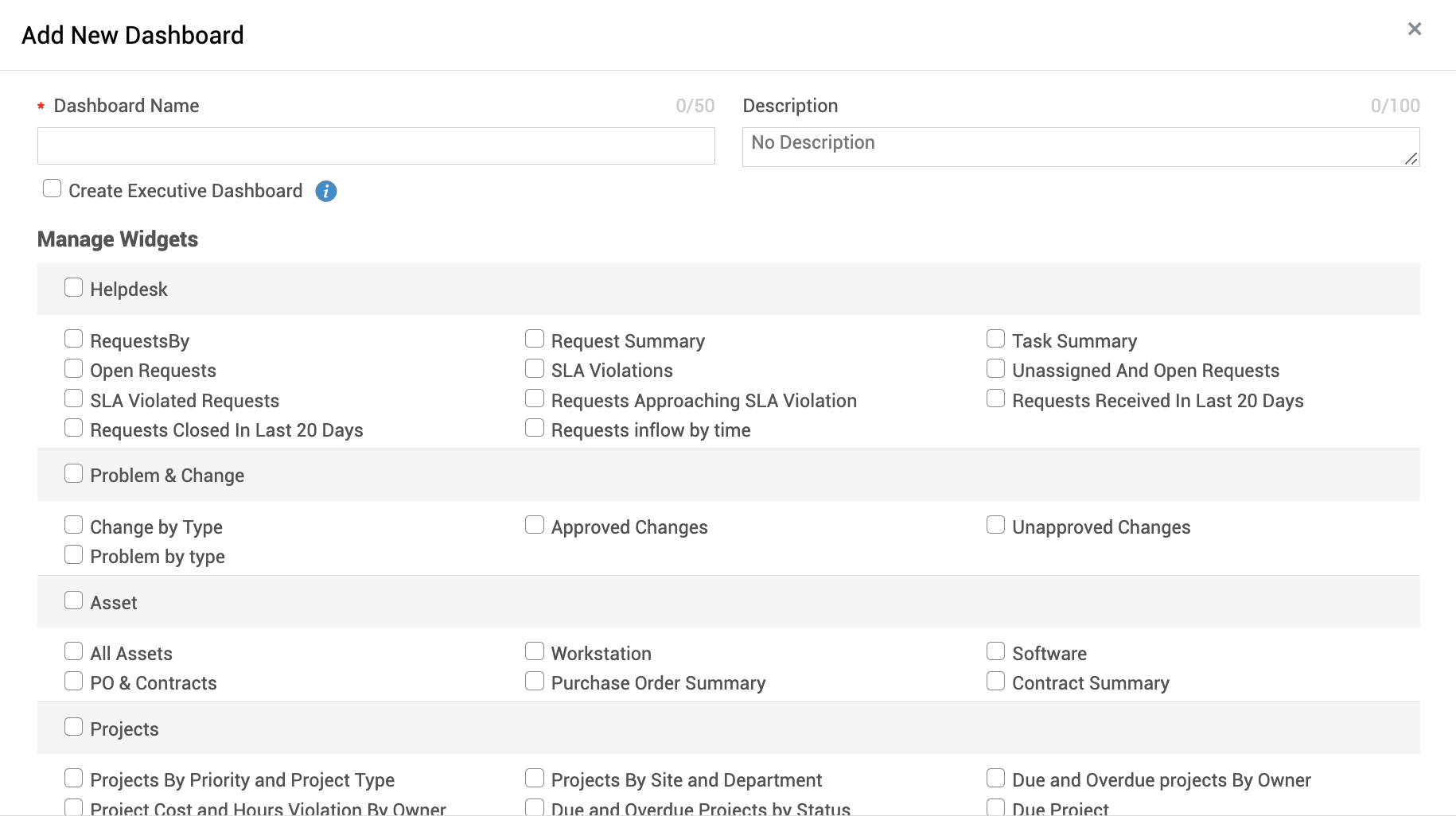Tick the Problem by type checkbox
This screenshot has height=816, width=1456.
74,554
